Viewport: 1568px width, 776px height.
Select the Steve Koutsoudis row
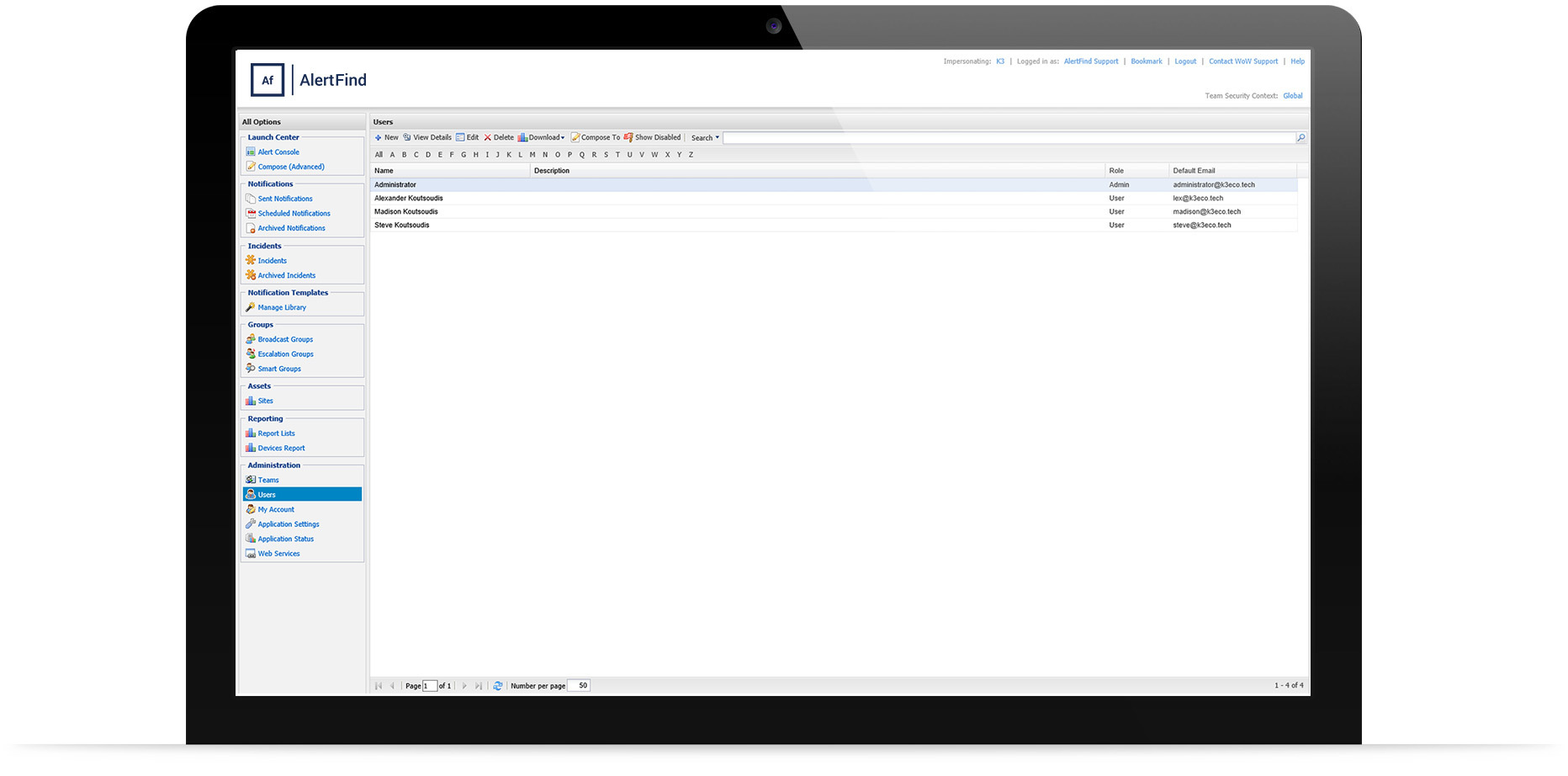coord(834,226)
